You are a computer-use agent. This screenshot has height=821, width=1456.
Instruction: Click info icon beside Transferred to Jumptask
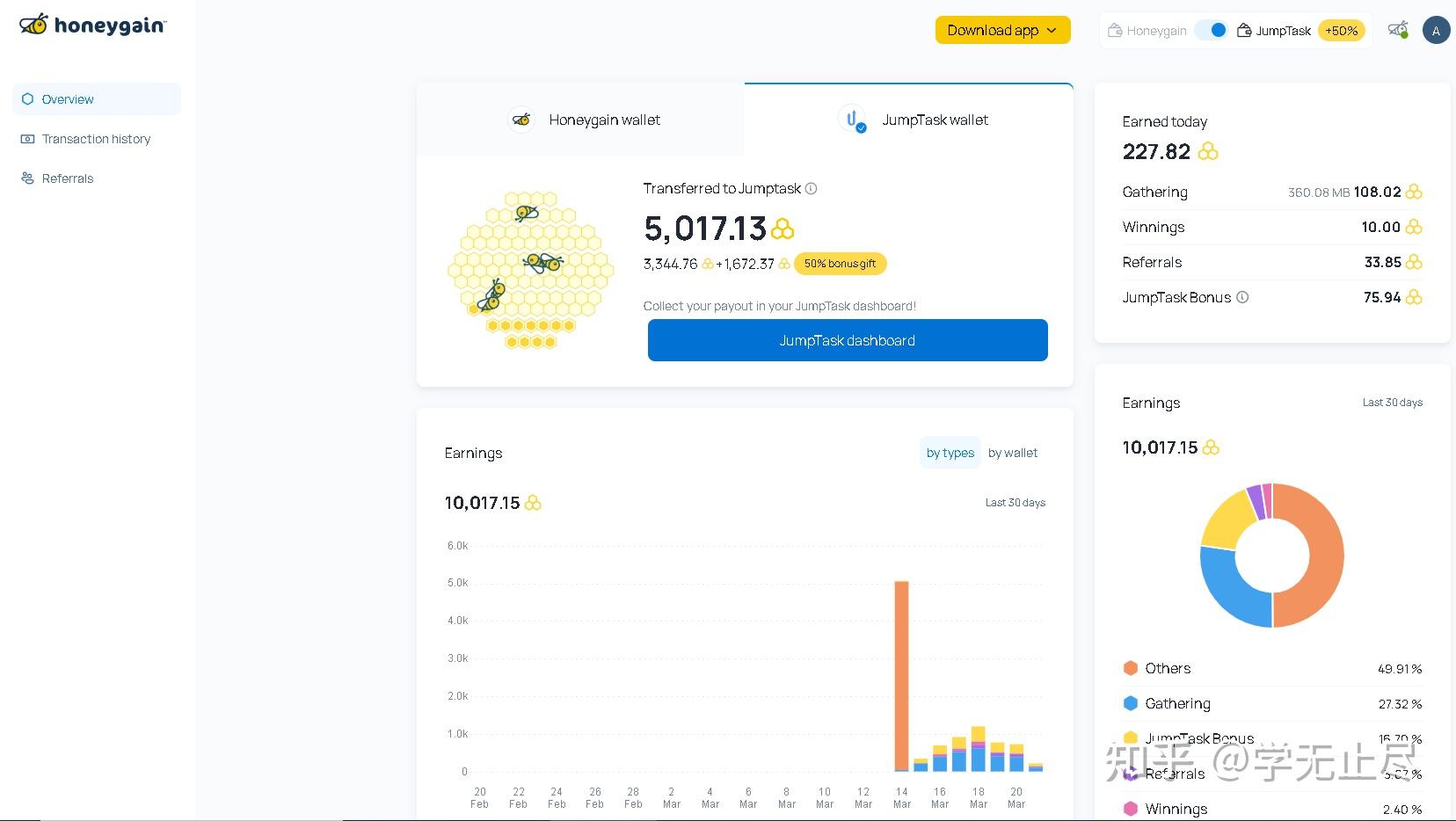click(812, 188)
